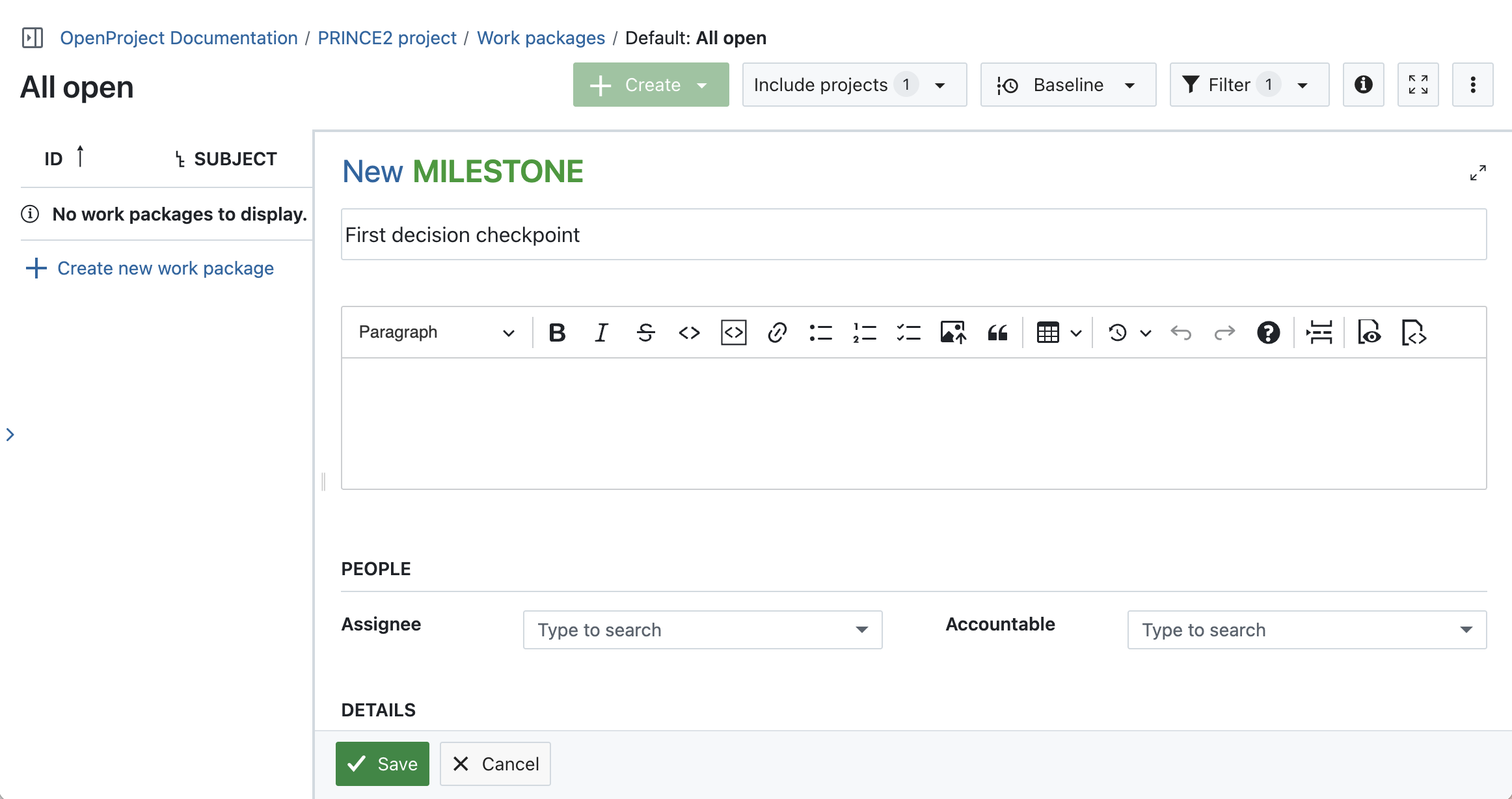Toggle fullscreen view of the work package form
This screenshot has height=799, width=1512.
click(1478, 172)
